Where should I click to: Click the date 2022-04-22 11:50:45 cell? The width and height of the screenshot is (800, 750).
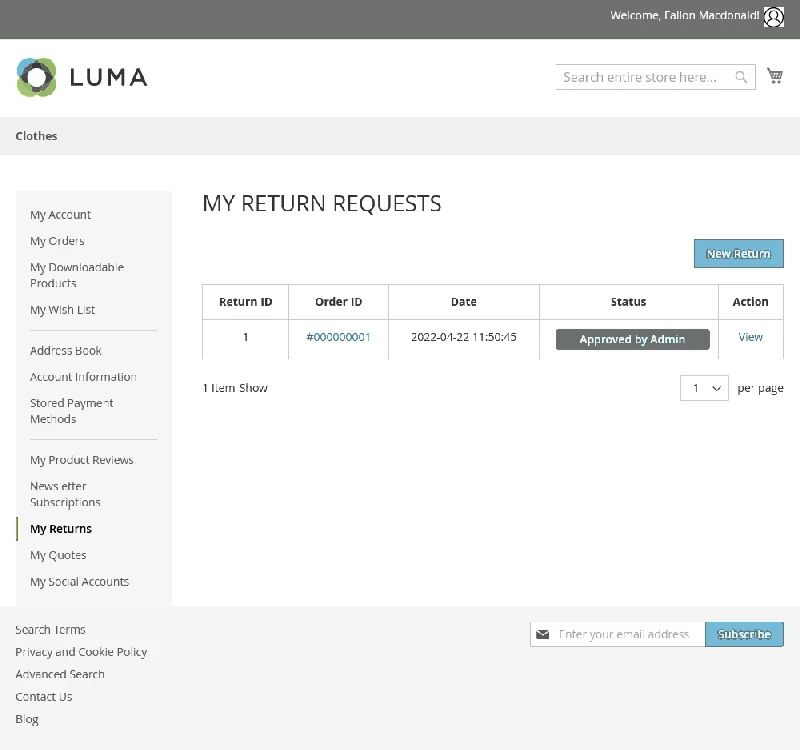464,337
